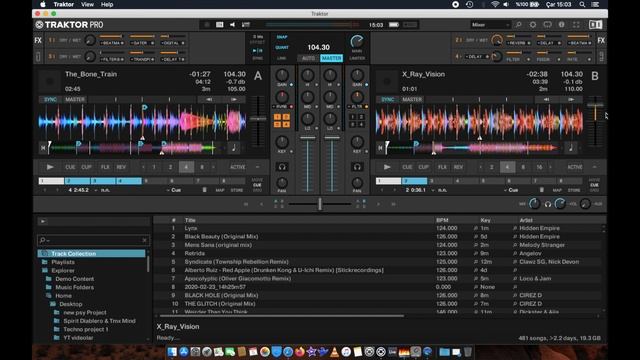
Task: Select Playlists in the browser tree
Action: tap(63, 262)
